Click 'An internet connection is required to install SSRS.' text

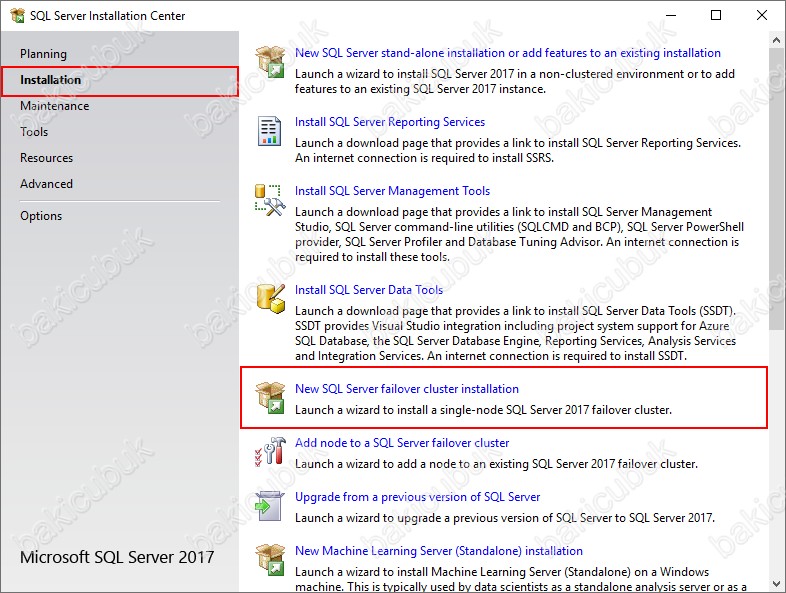(424, 158)
